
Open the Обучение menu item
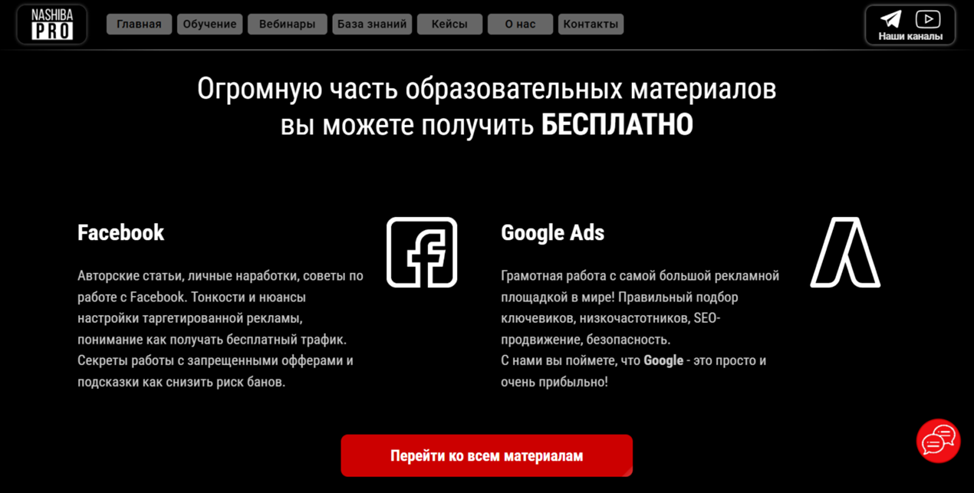[210, 24]
